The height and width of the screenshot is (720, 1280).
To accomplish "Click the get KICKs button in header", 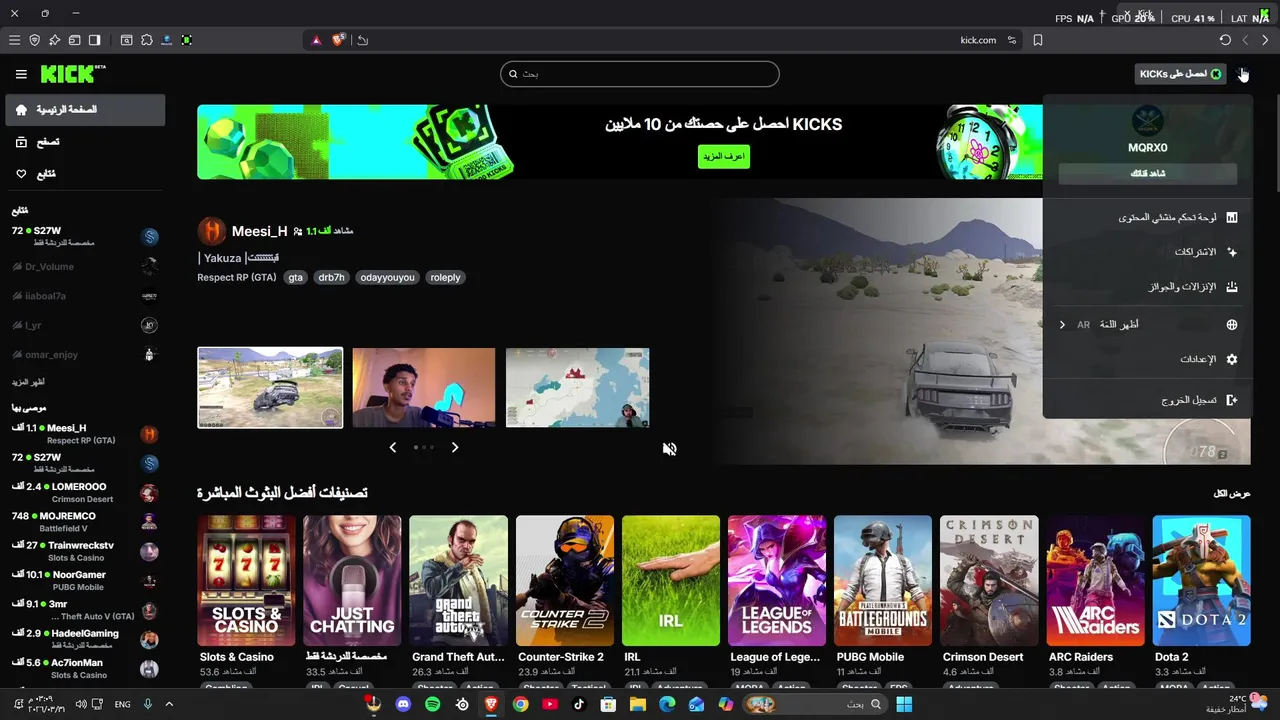I will 1182,74.
